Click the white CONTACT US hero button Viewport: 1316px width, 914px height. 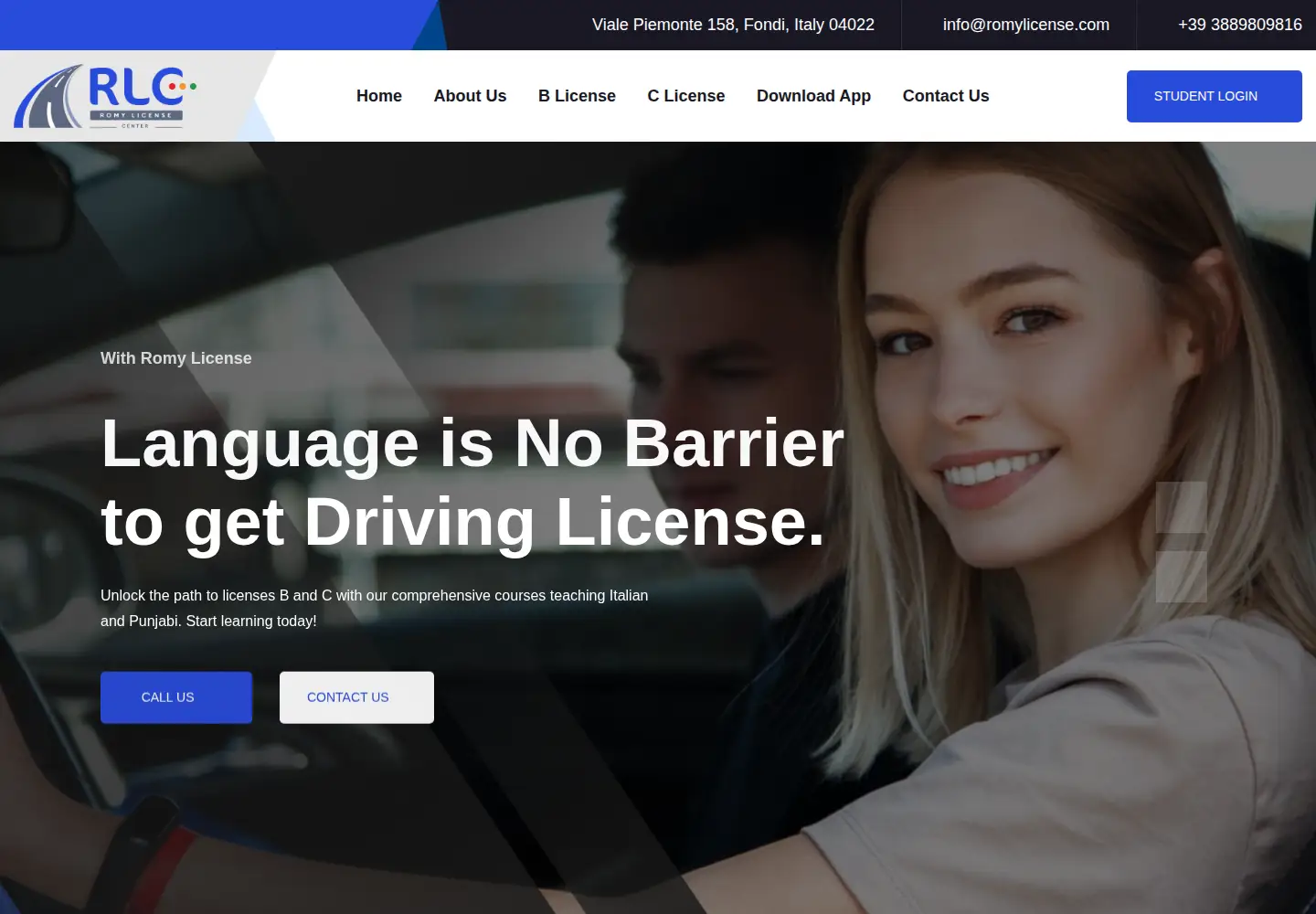tap(356, 697)
